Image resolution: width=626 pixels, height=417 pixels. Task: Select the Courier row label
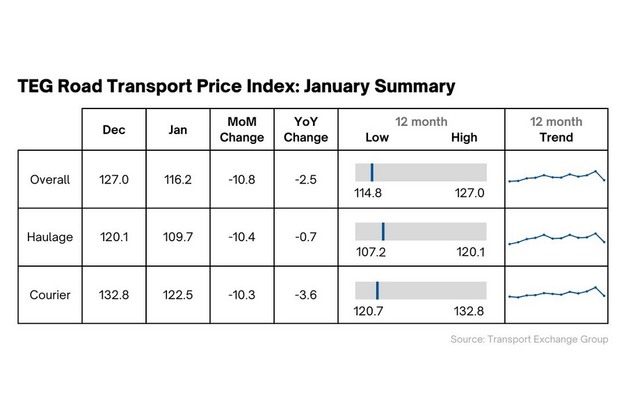pyautogui.click(x=50, y=295)
